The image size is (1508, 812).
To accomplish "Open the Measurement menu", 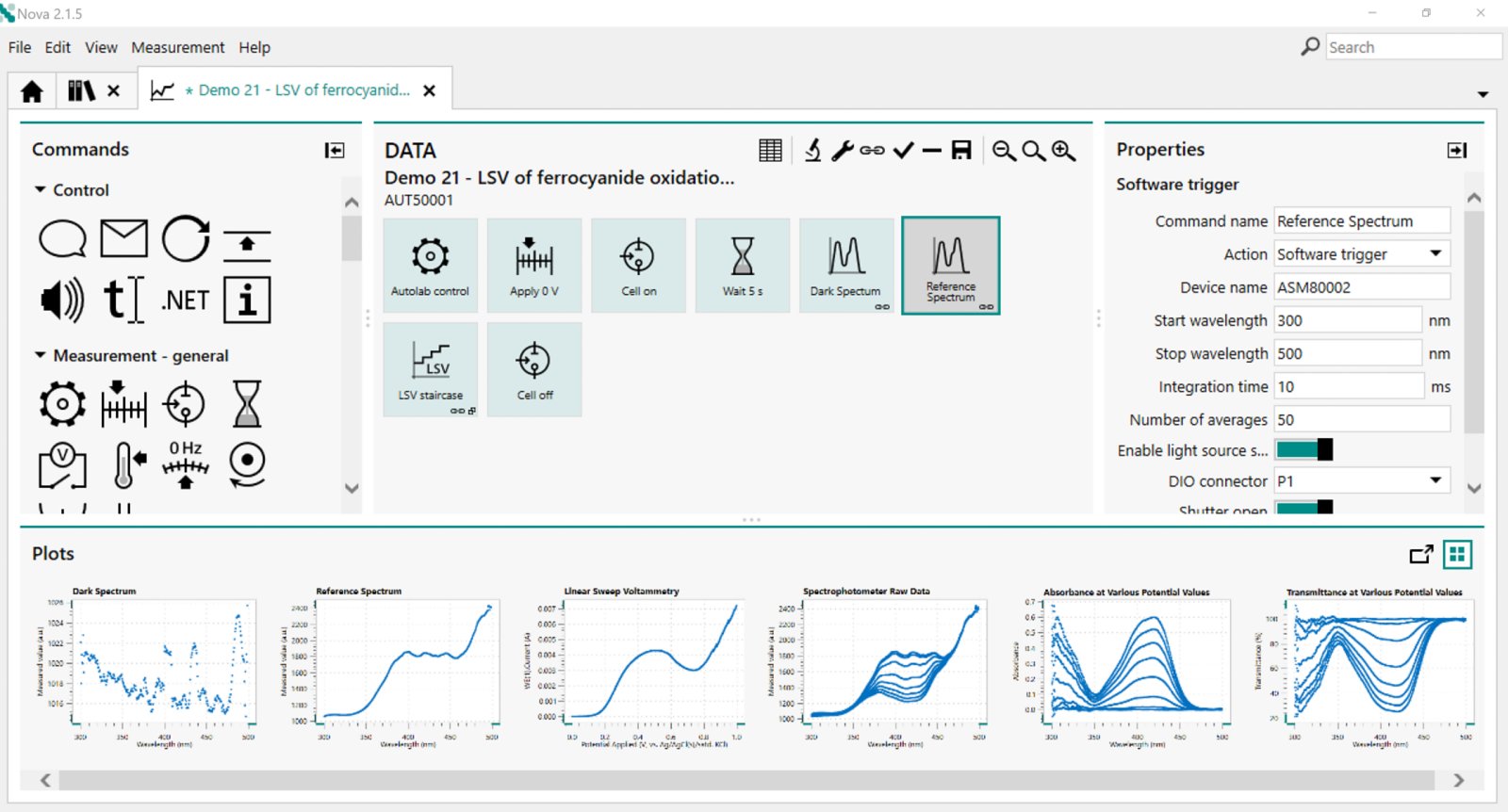I will click(177, 47).
